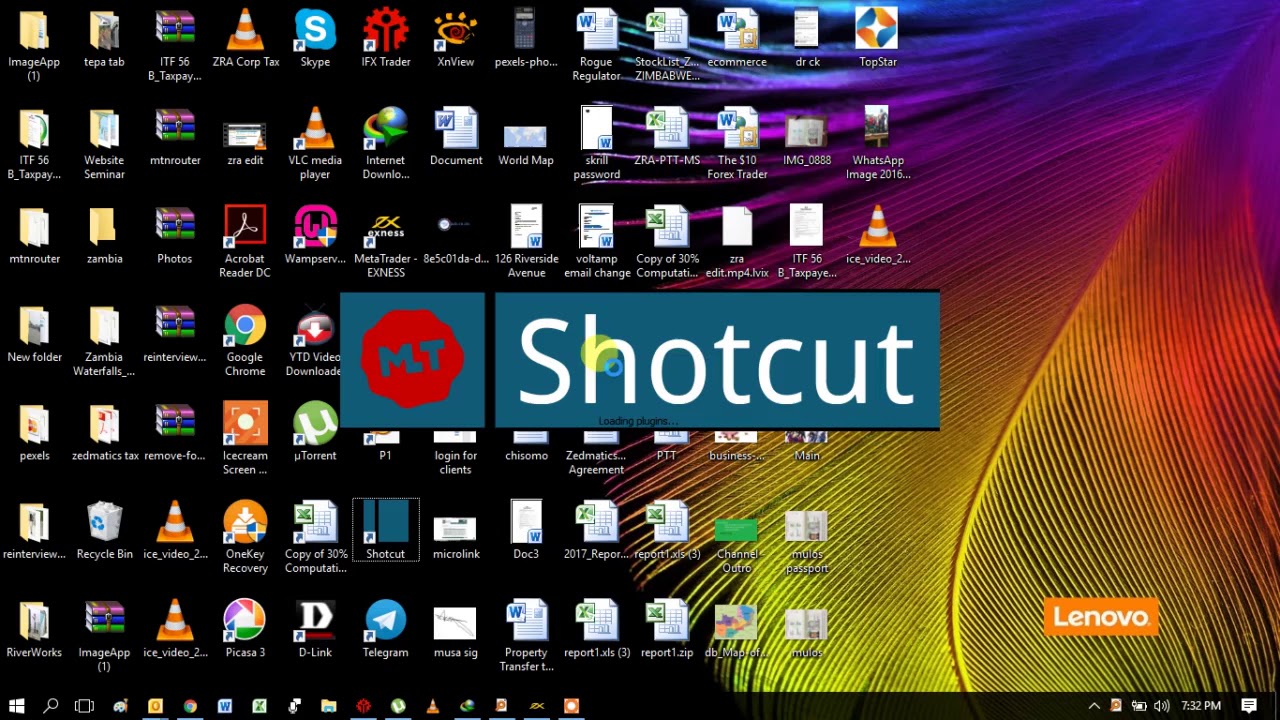Viewport: 1280px width, 720px height.
Task: Open ZRA Corp Tax video file
Action: point(245,38)
